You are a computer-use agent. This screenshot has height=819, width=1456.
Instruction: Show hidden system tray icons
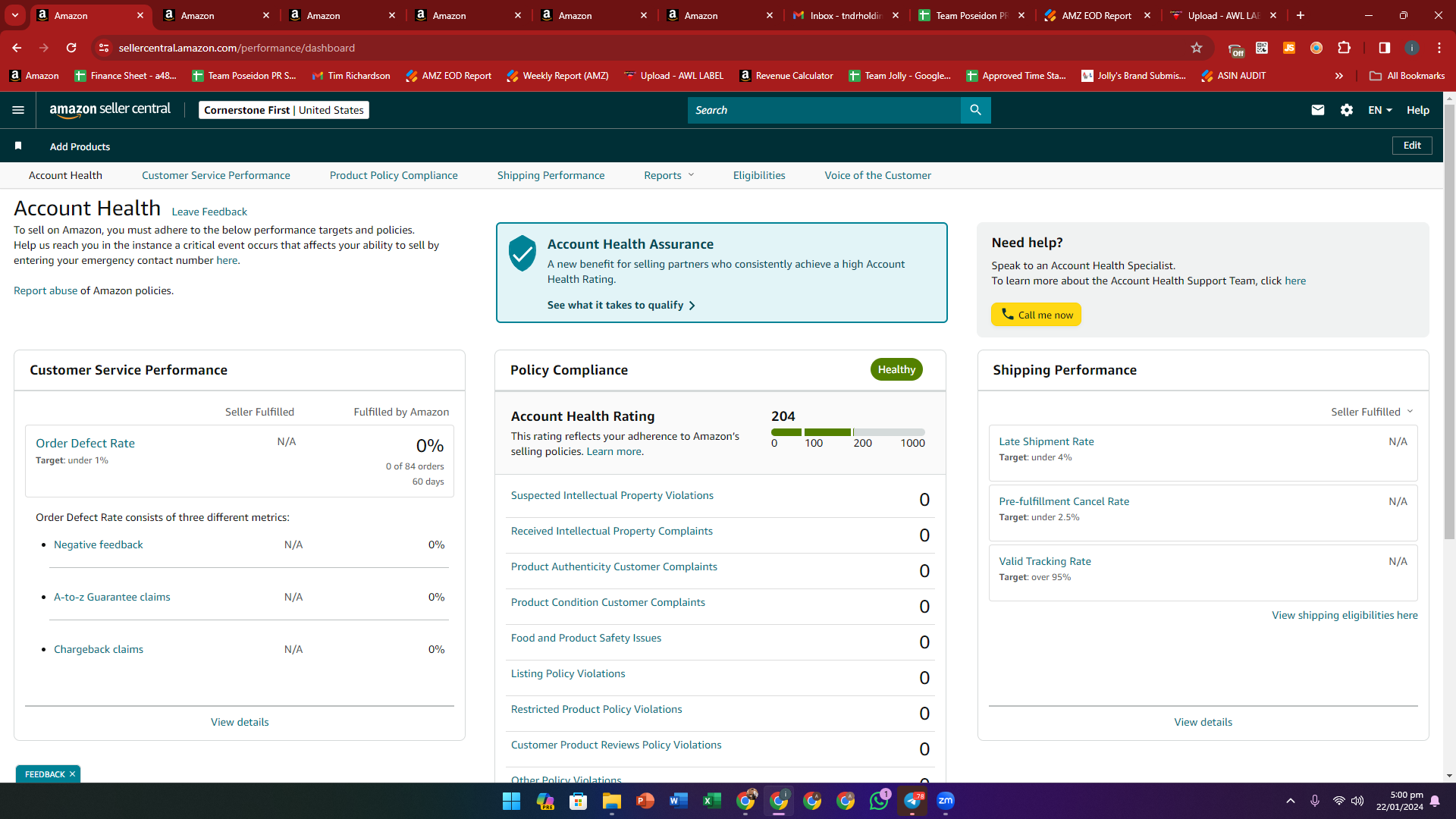[1291, 801]
